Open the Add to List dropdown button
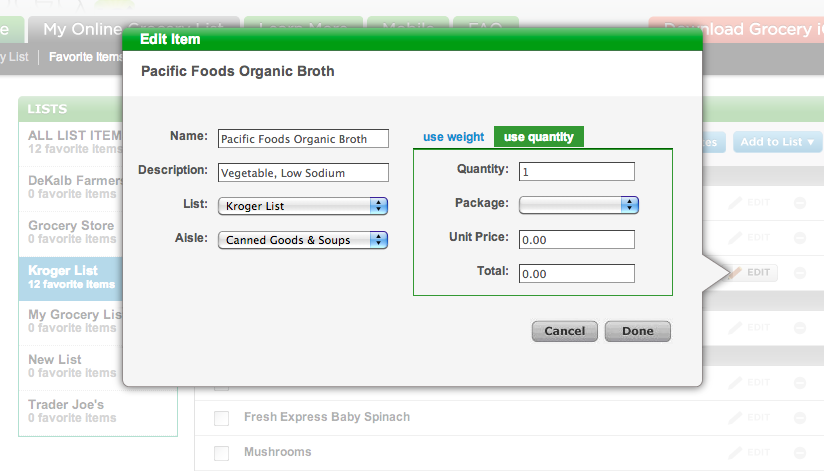Screen dimensions: 824x471 coord(777,142)
